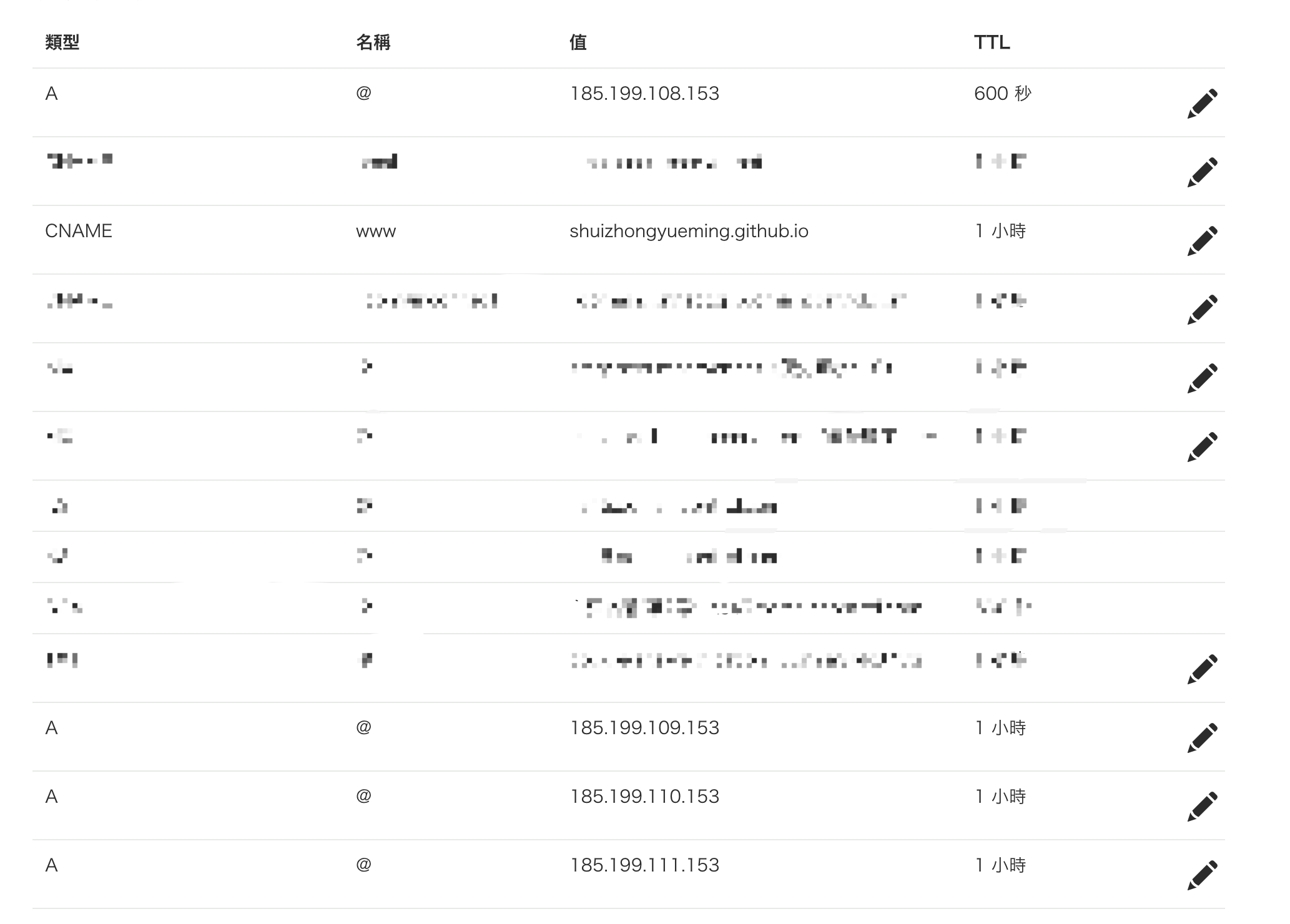This screenshot has height=924, width=1290.
Task: Select the shuizhongyueming.github.io value
Action: coord(689,232)
